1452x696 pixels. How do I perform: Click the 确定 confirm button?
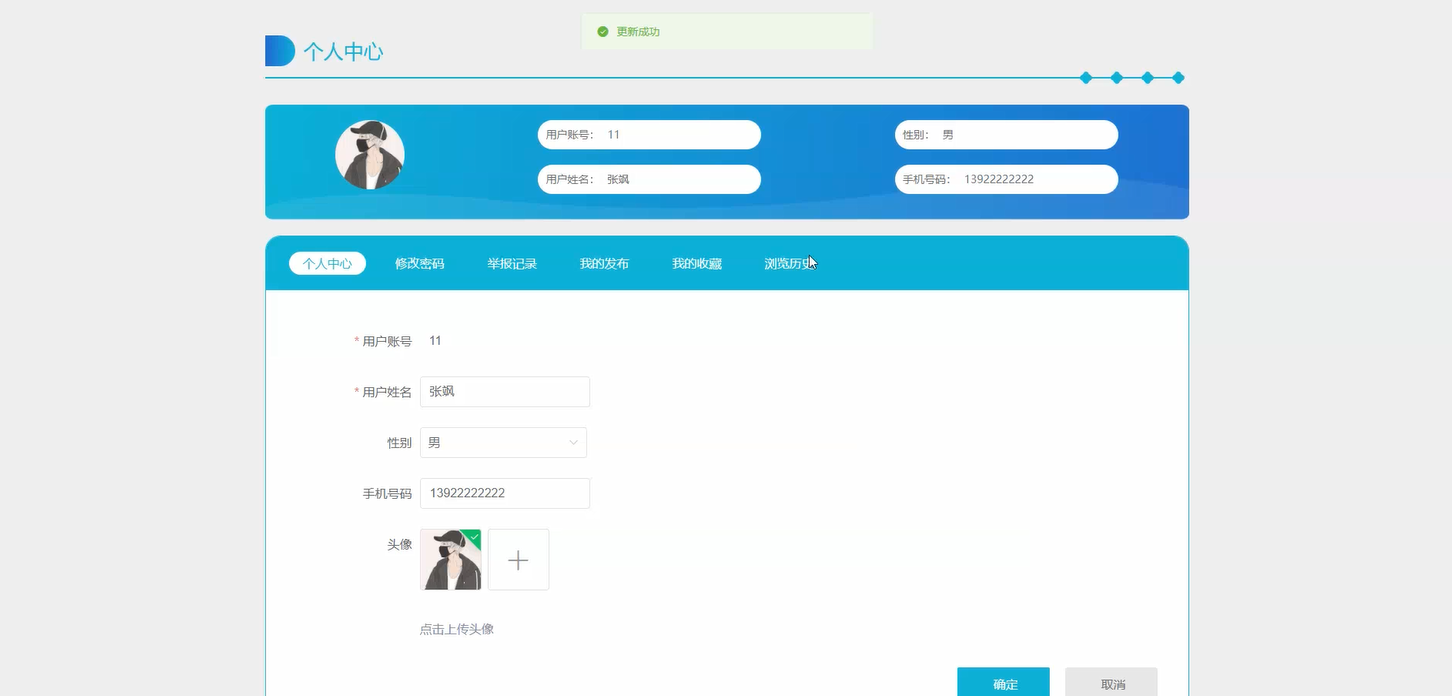pos(1003,682)
